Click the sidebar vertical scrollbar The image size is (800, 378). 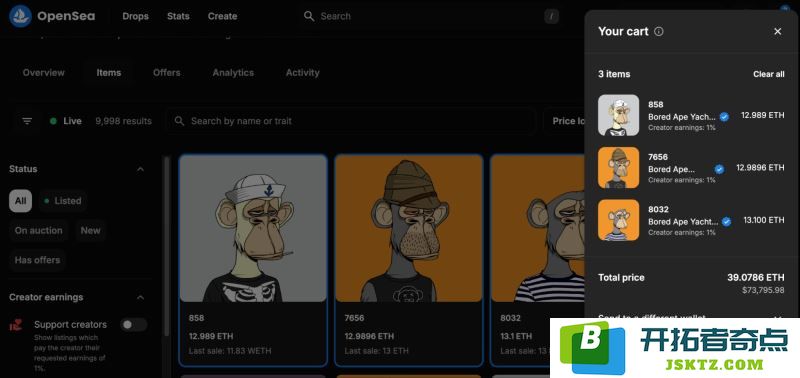(x=166, y=245)
